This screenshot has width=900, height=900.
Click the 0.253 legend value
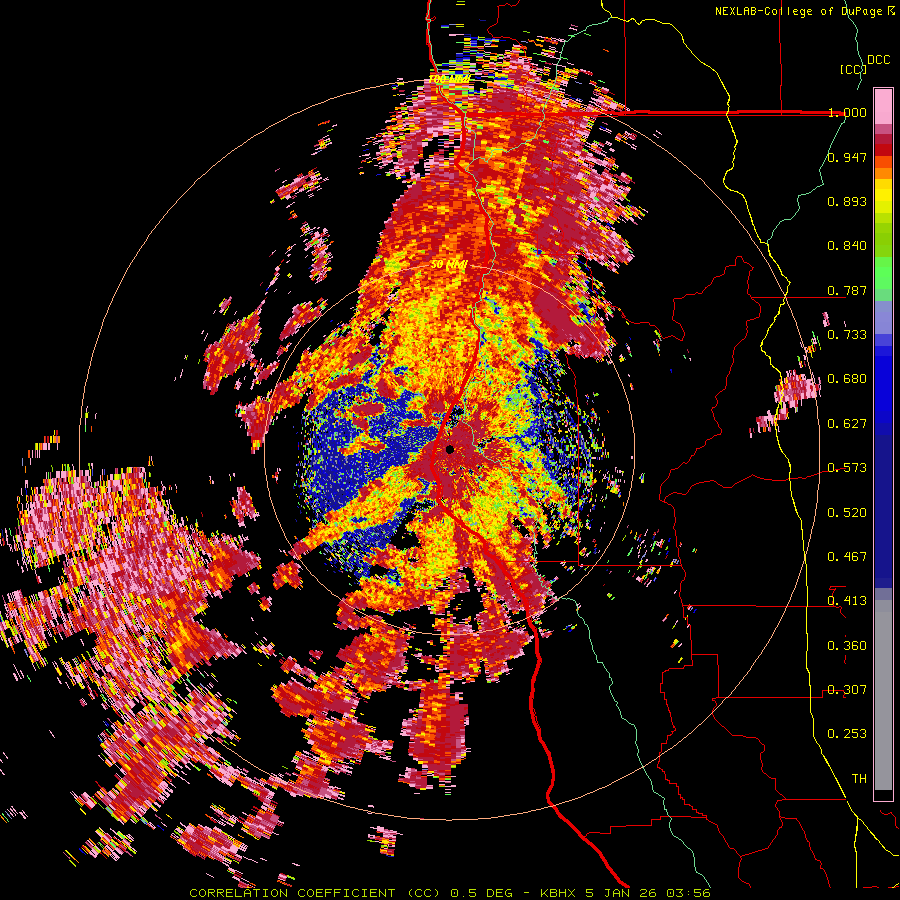[x=847, y=734]
